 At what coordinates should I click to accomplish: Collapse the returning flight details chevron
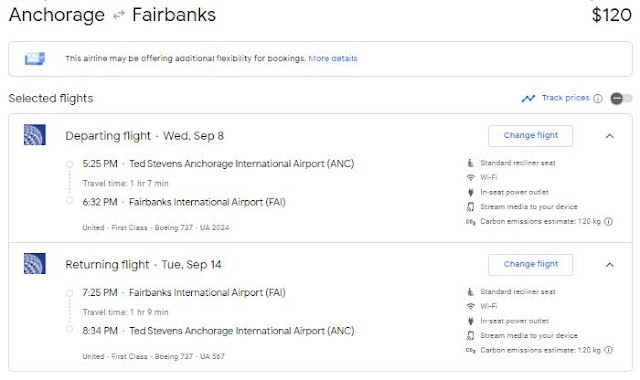click(x=609, y=265)
